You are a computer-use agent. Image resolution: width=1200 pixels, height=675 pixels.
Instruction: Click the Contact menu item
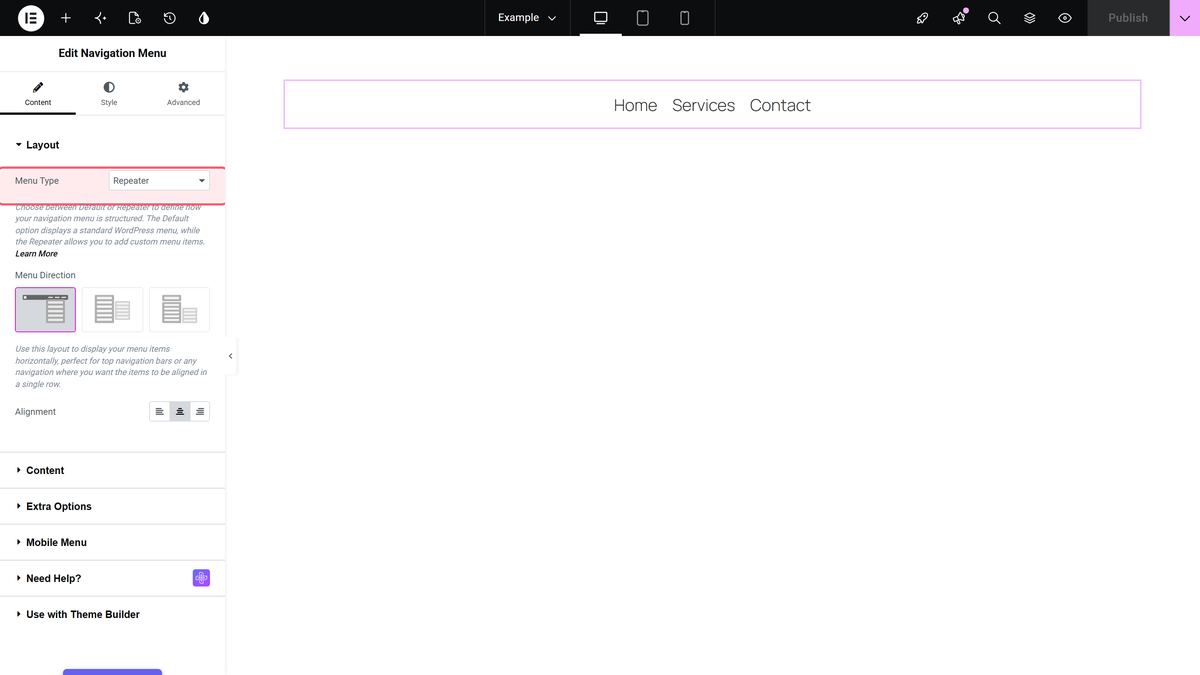pyautogui.click(x=780, y=105)
